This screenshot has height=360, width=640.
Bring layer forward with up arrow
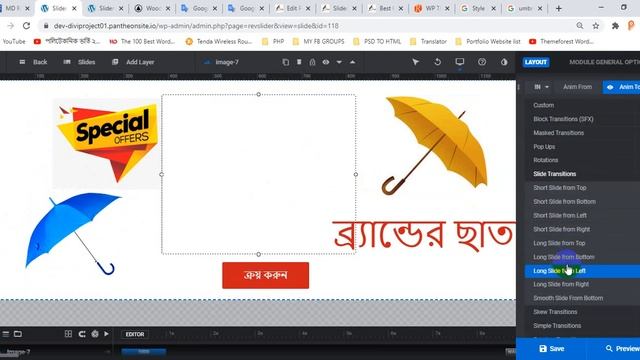[353, 62]
